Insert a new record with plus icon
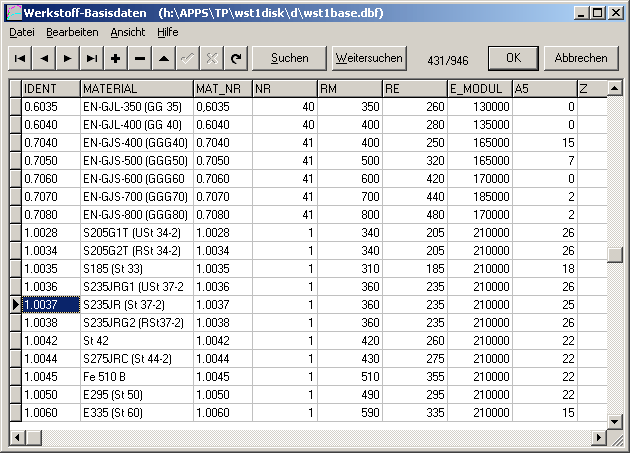630x453 pixels. [x=116, y=59]
